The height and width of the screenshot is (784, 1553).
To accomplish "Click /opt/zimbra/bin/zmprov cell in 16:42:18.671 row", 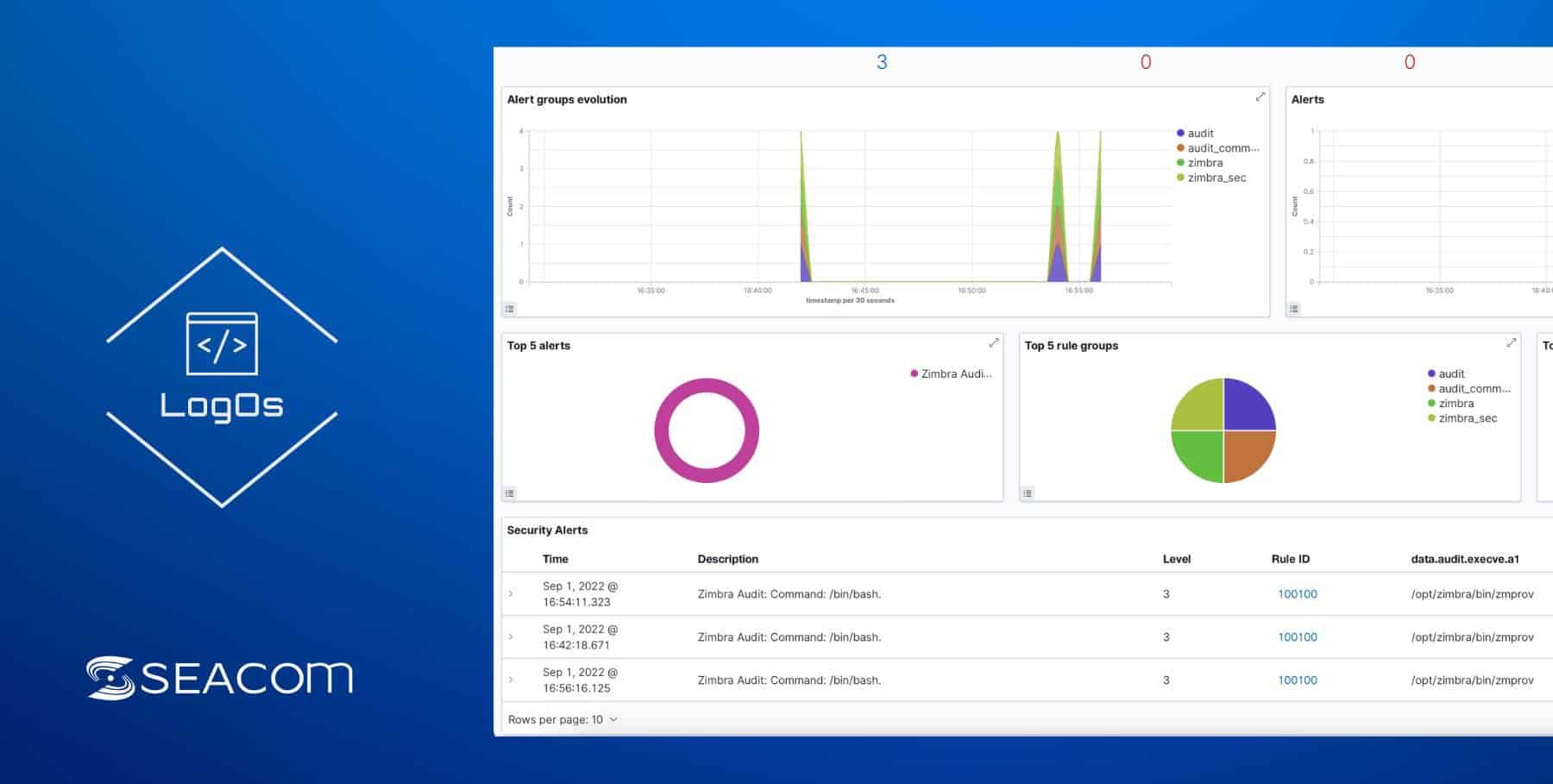I will pos(1473,637).
